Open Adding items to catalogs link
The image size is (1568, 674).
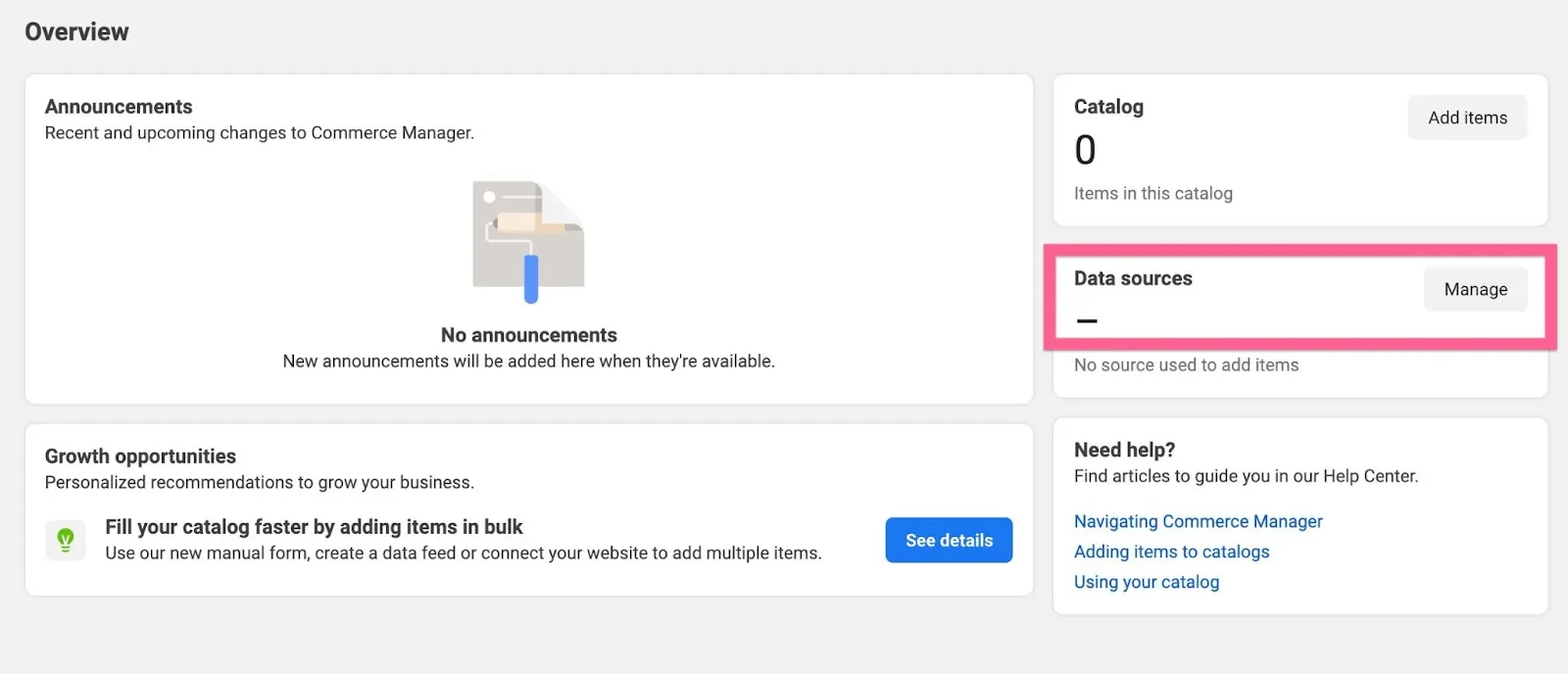coord(1171,552)
